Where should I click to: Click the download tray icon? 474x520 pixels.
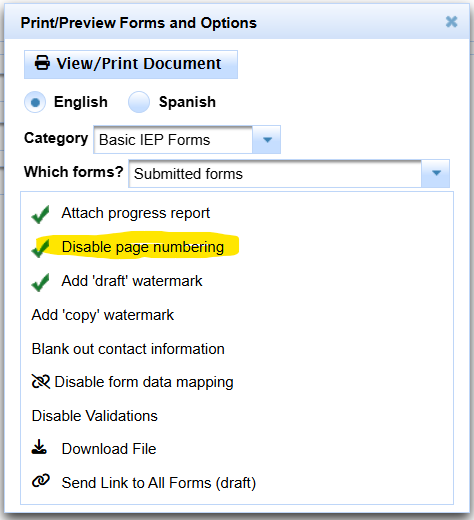pyautogui.click(x=39, y=447)
